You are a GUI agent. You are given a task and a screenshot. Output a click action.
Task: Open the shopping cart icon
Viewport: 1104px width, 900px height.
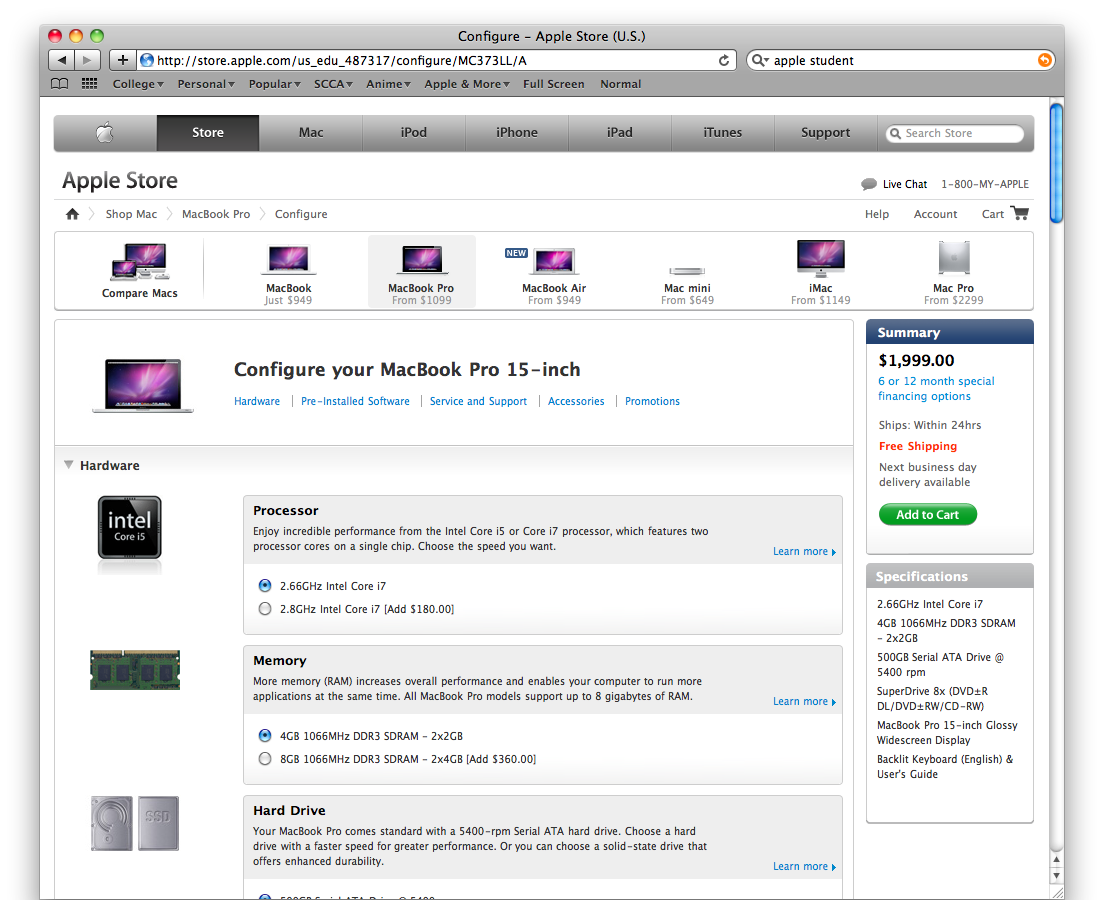(x=1020, y=213)
